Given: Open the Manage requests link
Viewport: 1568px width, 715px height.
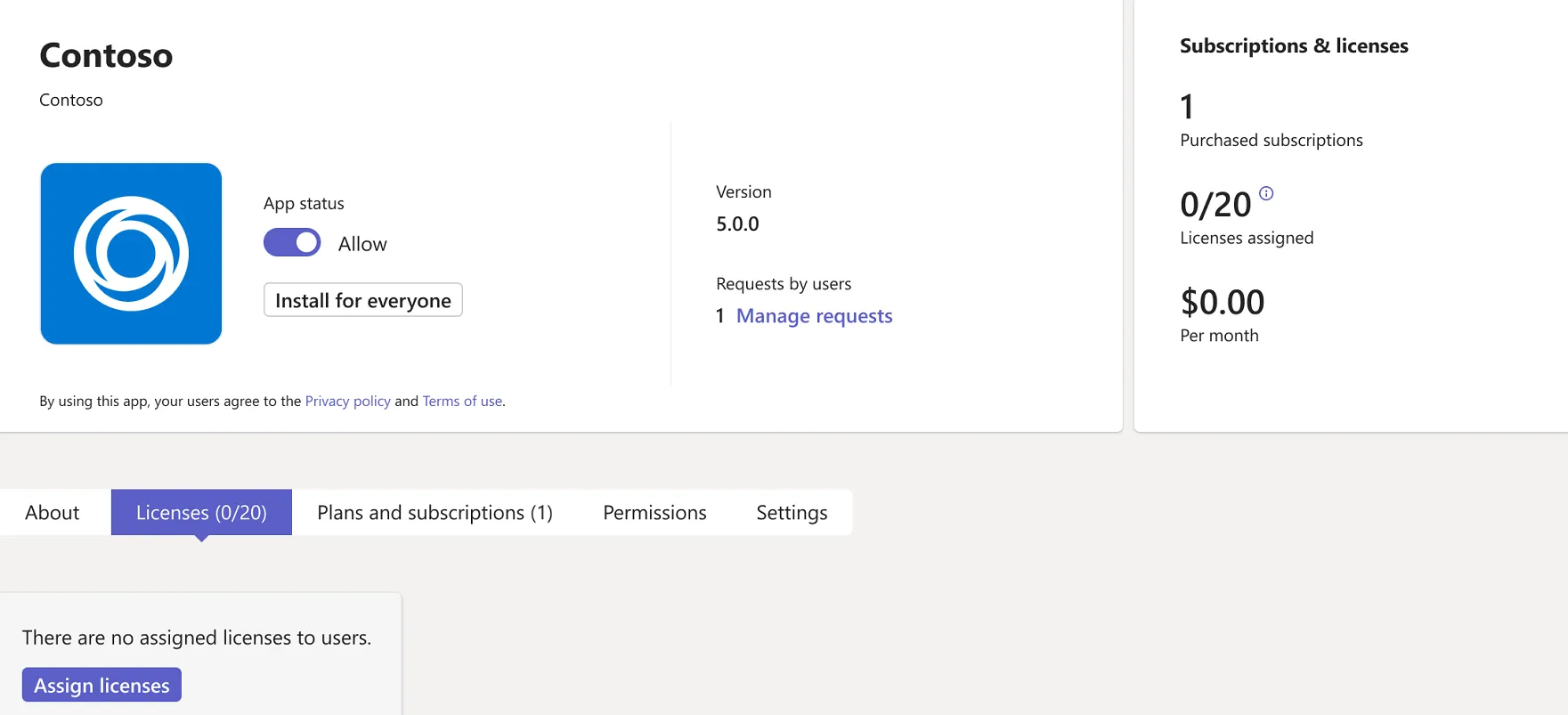Looking at the screenshot, I should (814, 316).
